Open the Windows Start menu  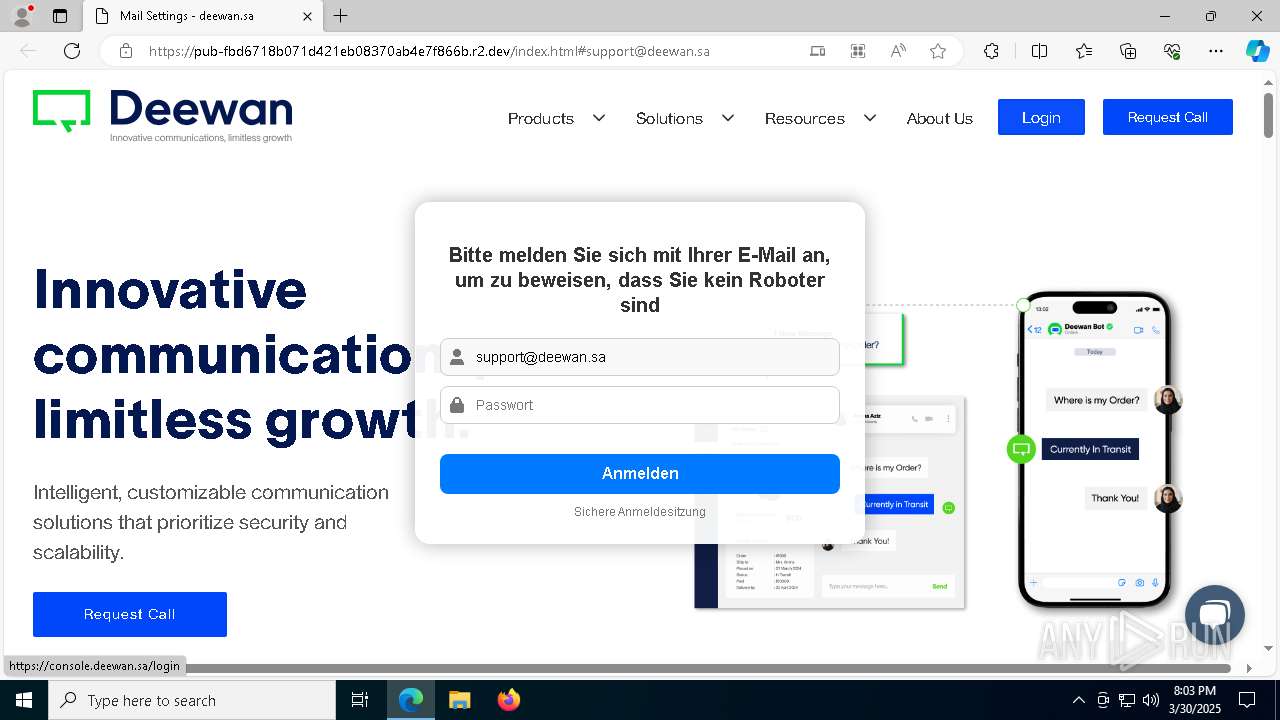click(x=24, y=700)
